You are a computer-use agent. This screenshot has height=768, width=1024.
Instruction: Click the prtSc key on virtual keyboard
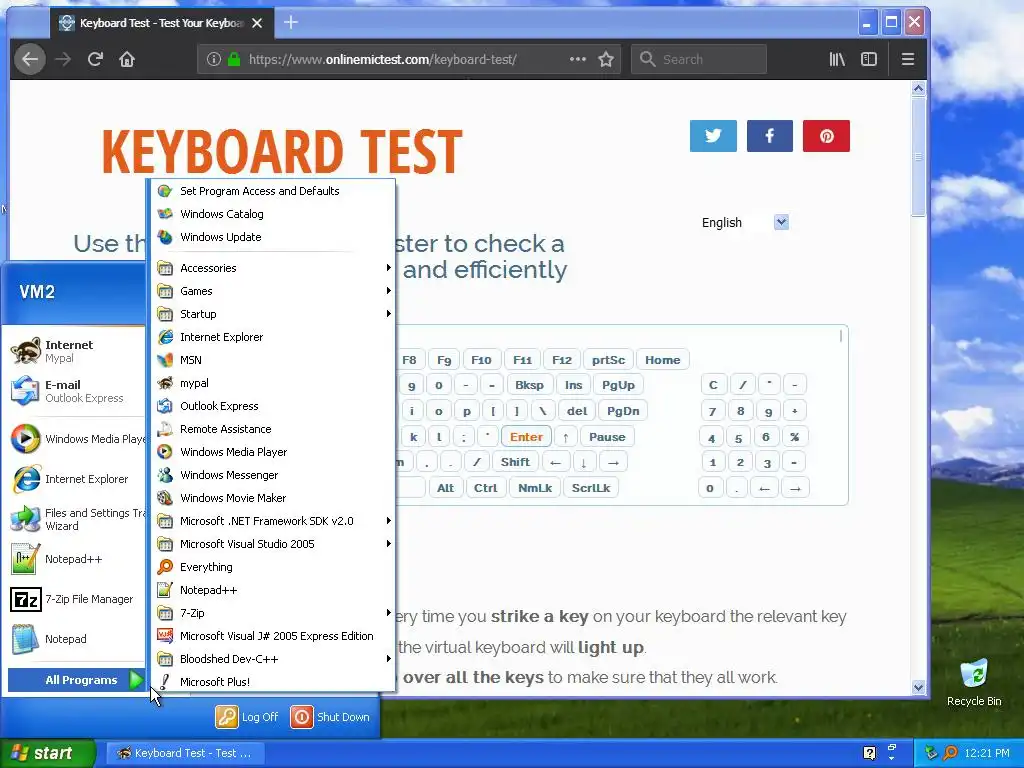608,360
